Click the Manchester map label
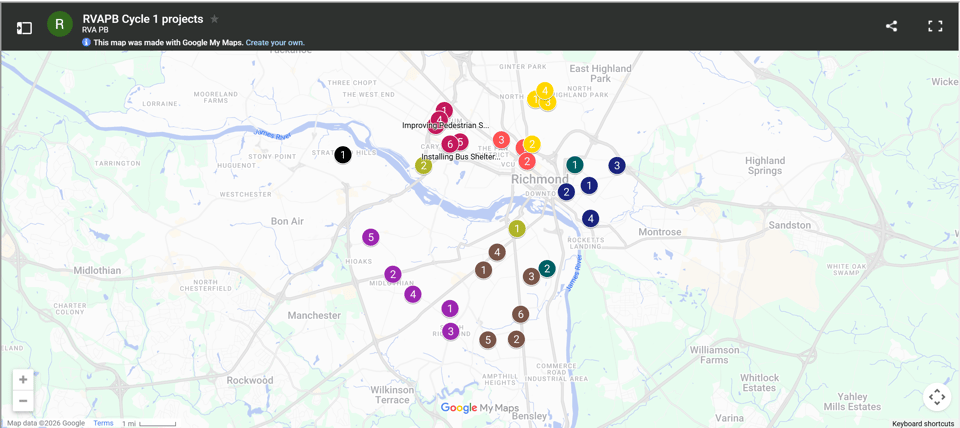Viewport: 960px width, 428px height. [314, 316]
